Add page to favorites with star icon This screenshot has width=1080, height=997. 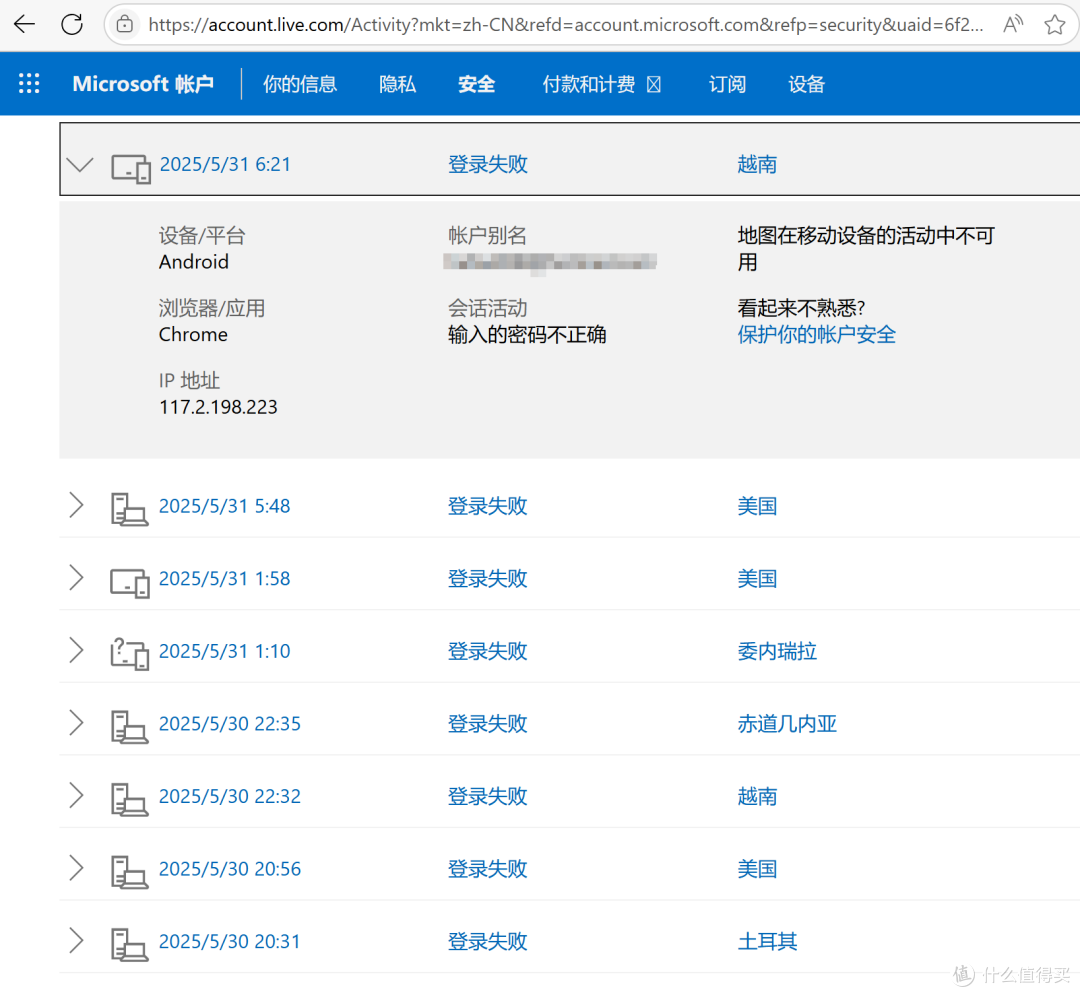click(x=1055, y=25)
